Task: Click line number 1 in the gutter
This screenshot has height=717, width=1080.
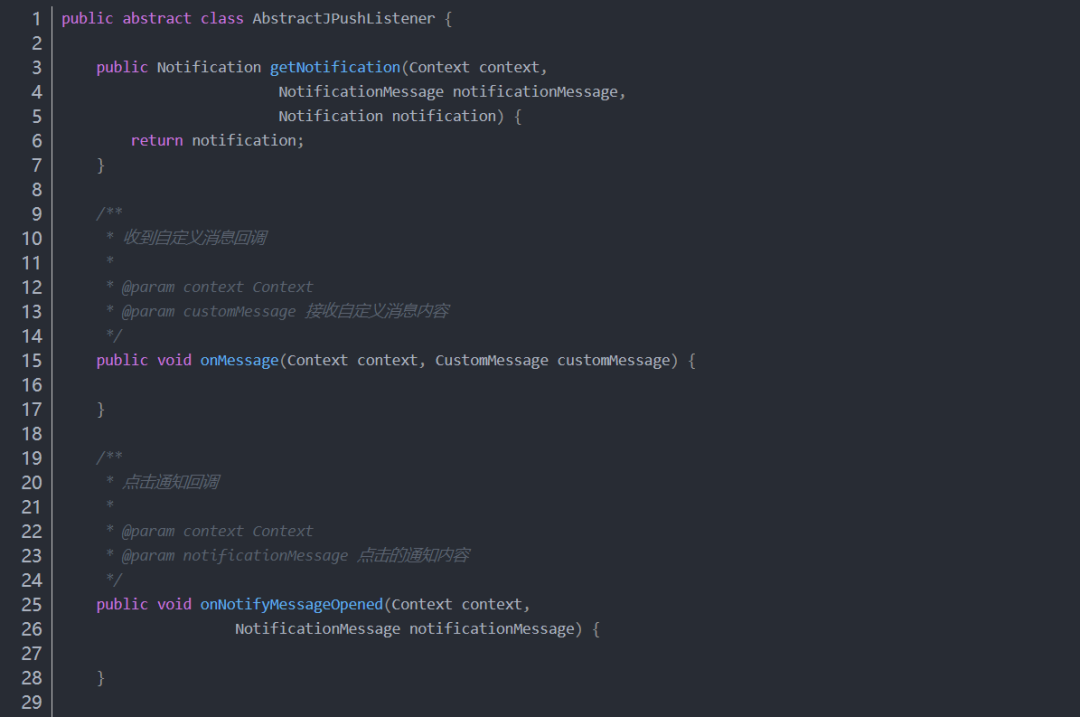Action: (x=37, y=19)
